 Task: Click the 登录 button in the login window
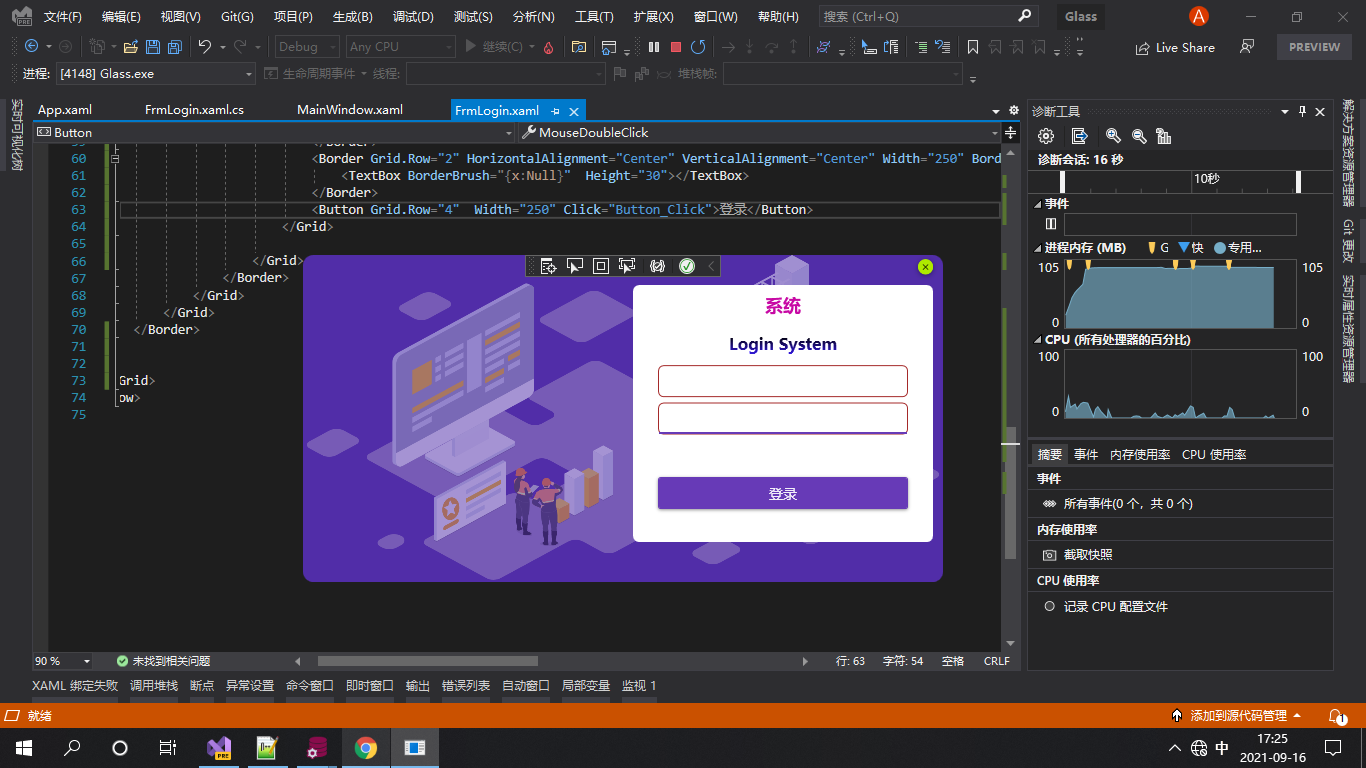pyautogui.click(x=783, y=493)
